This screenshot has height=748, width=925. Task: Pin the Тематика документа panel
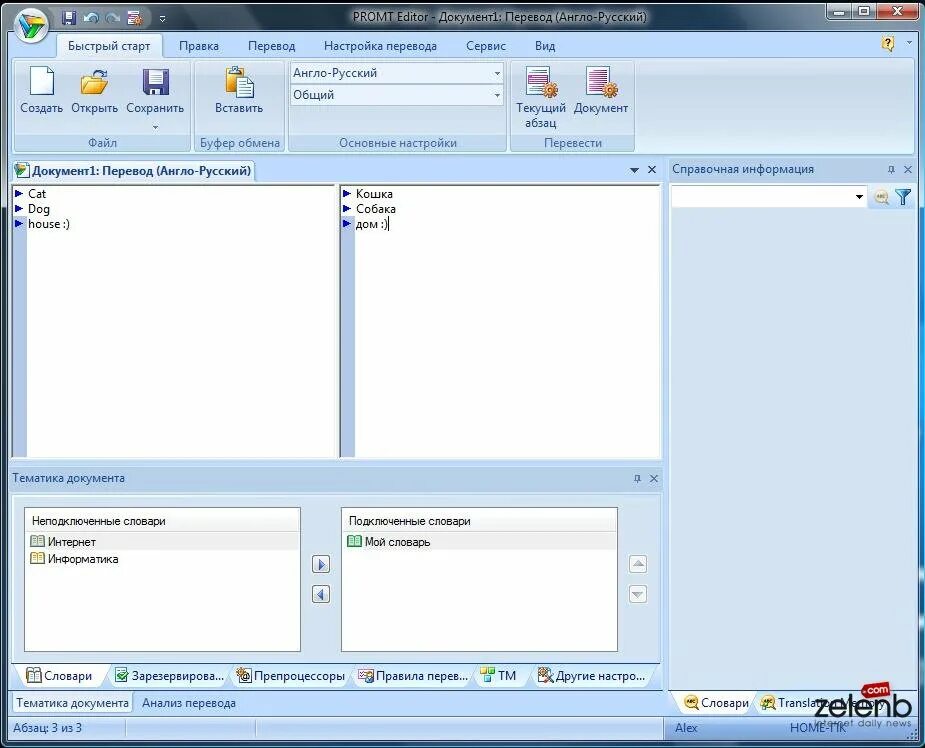637,478
